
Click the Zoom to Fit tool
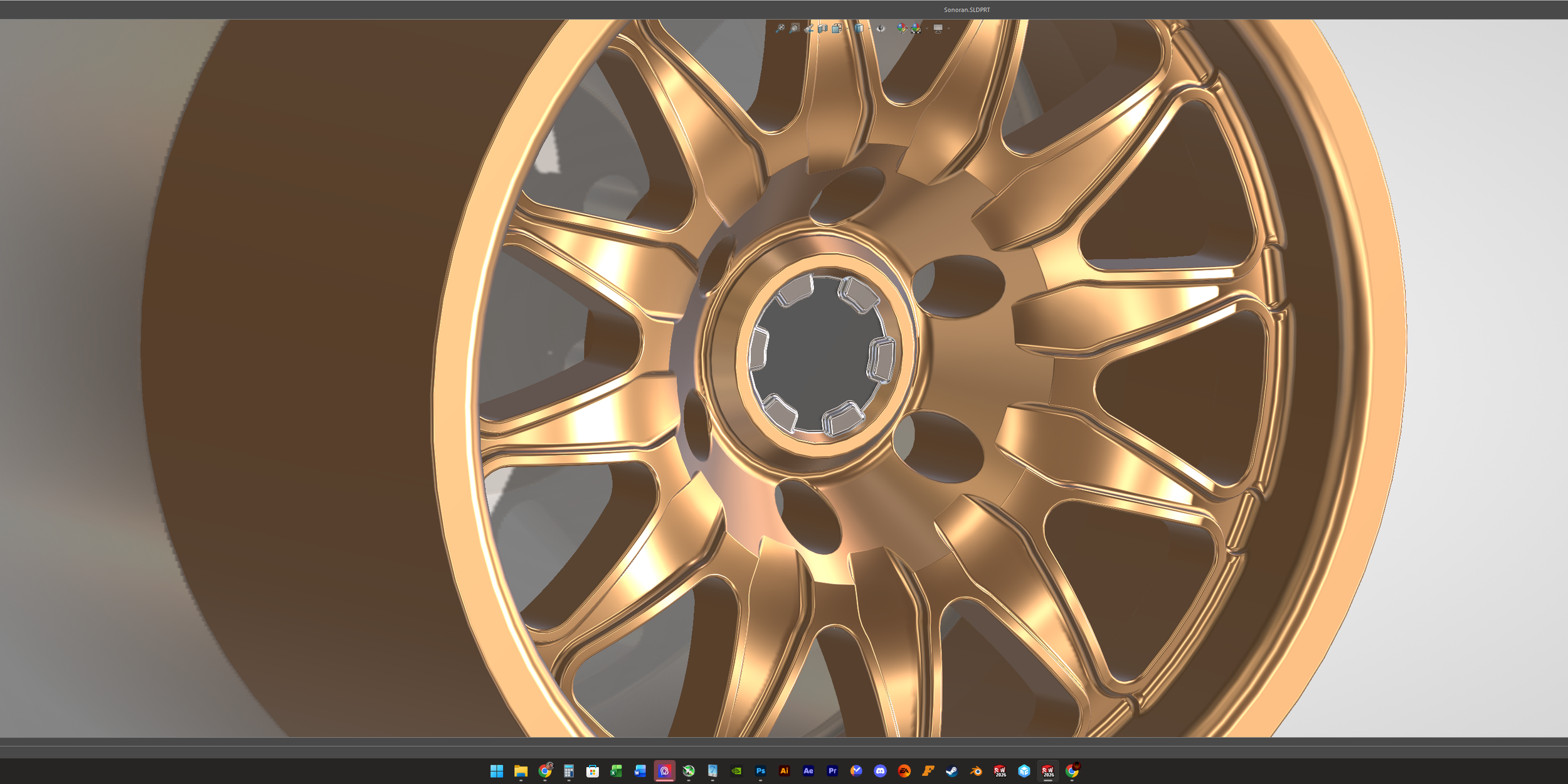coord(780,28)
